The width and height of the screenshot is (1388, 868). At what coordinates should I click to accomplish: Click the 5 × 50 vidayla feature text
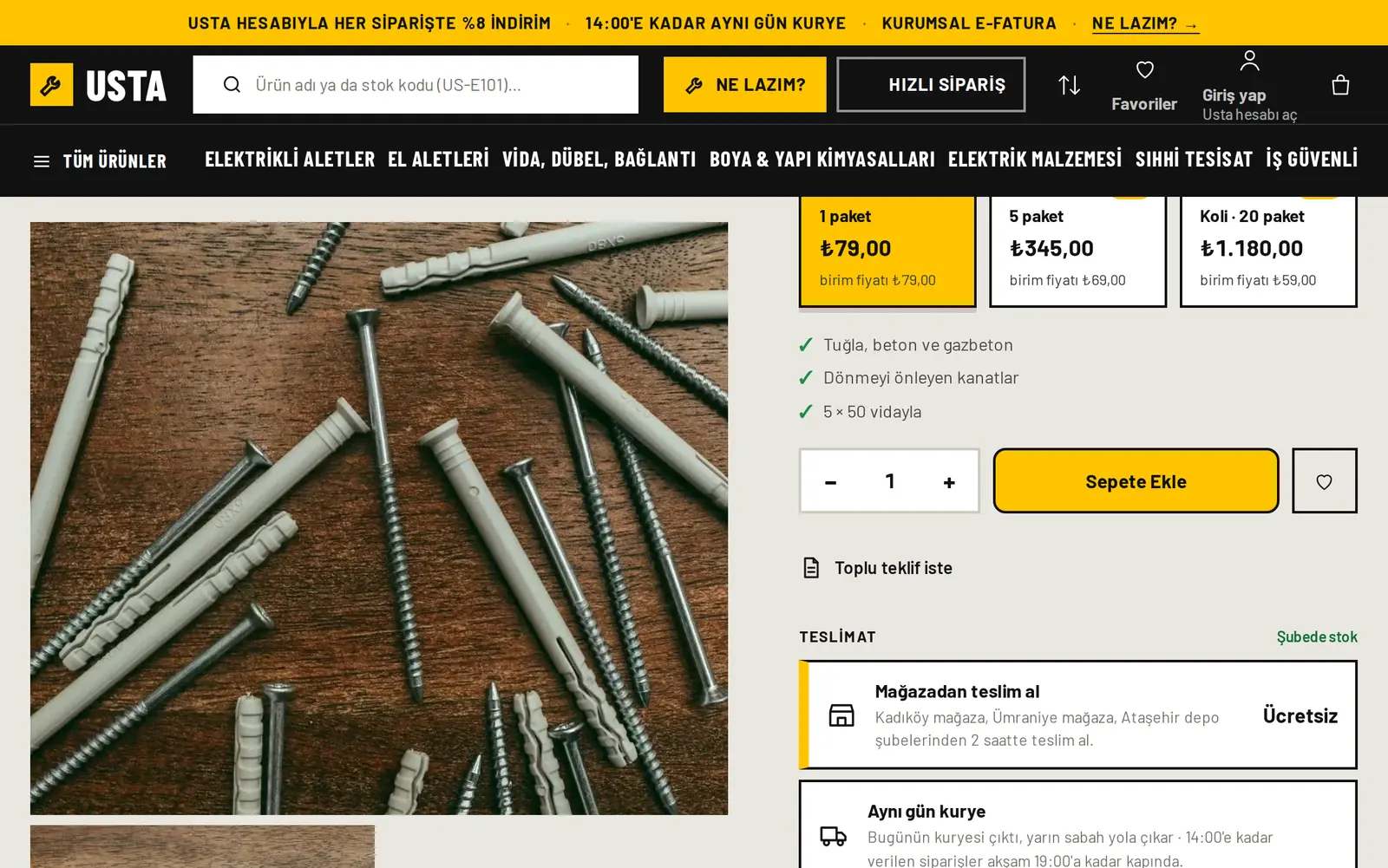tap(872, 412)
